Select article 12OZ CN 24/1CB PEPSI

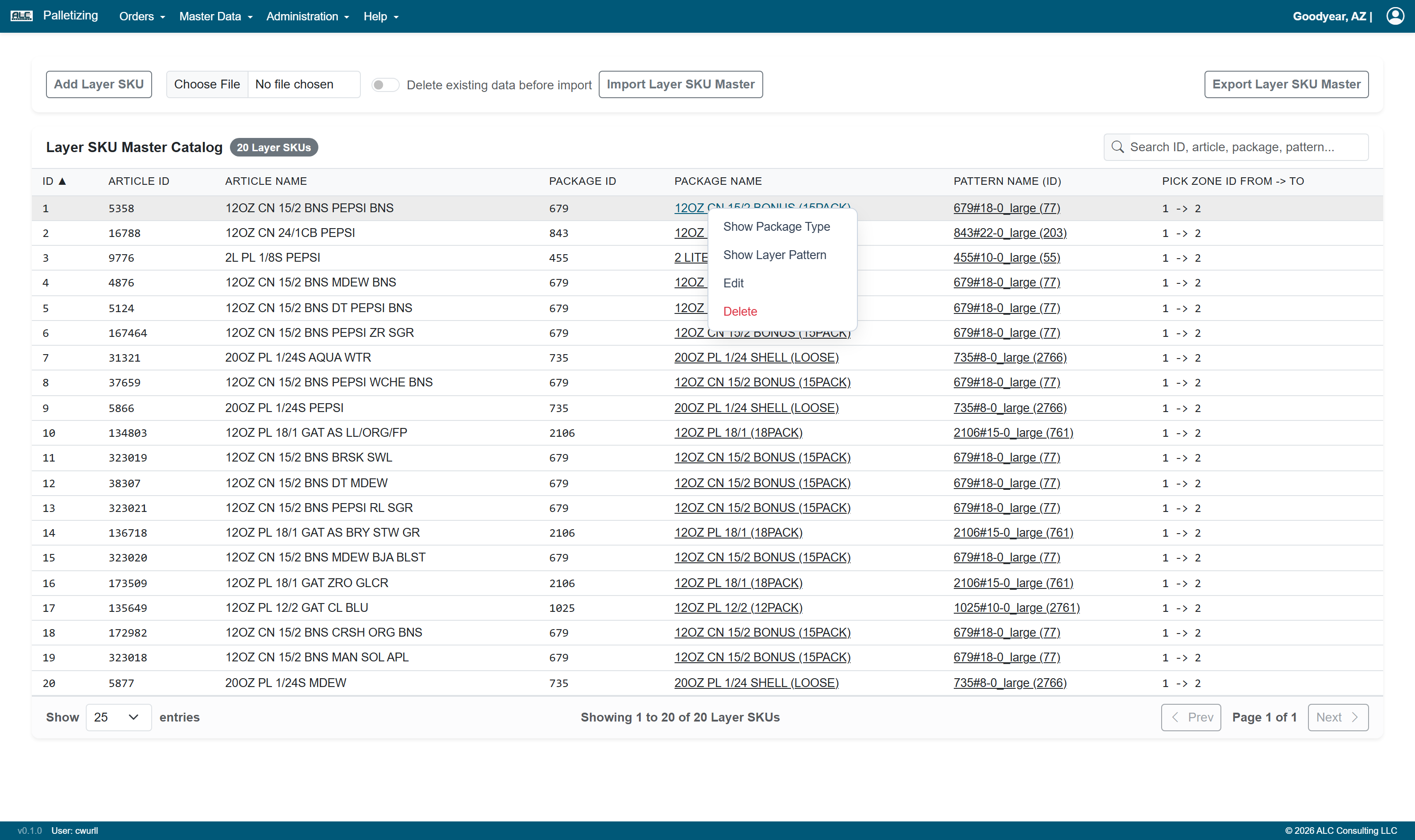pyautogui.click(x=290, y=233)
